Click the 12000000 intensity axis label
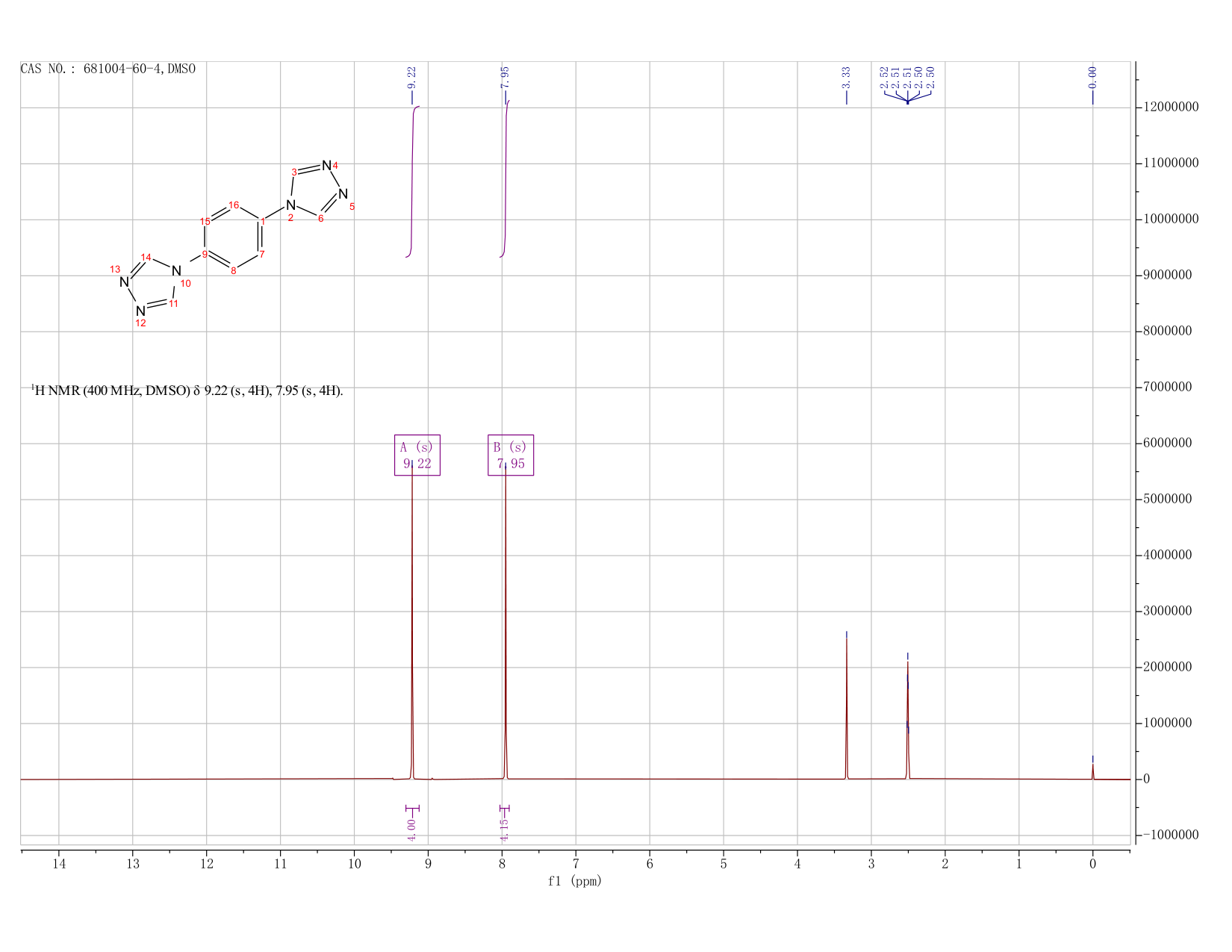This screenshot has width=1232, height=952. (1171, 108)
